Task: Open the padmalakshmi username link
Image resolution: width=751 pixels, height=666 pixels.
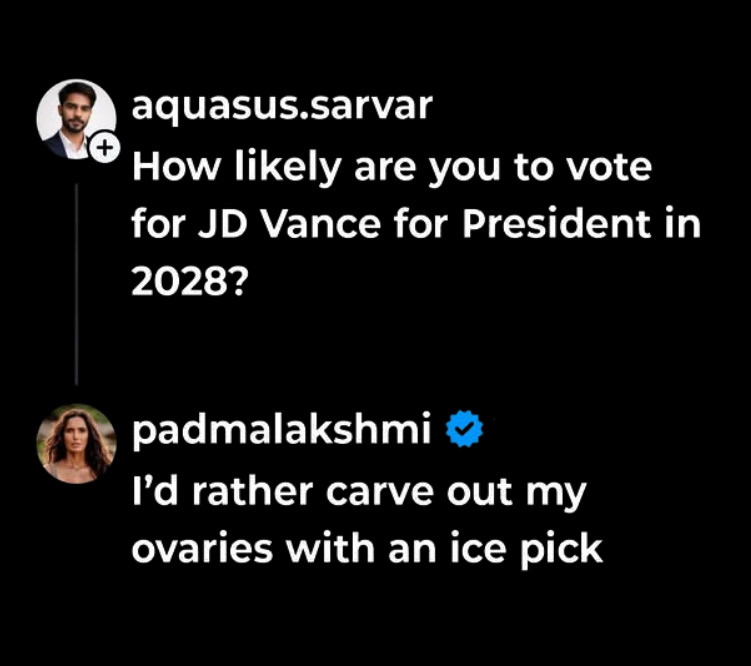Action: pos(281,430)
